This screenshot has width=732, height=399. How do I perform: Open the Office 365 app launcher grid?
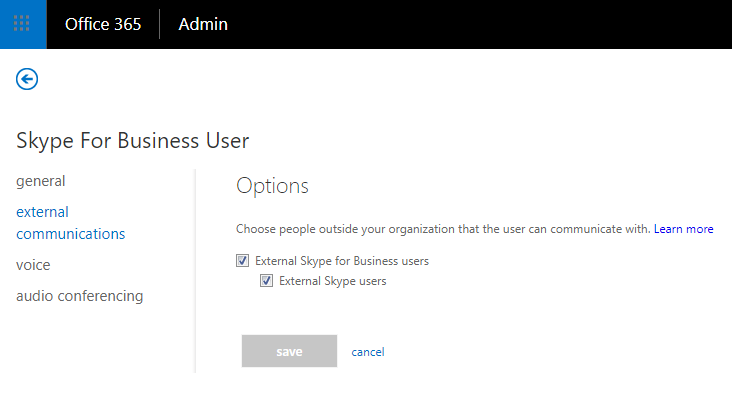point(22,24)
